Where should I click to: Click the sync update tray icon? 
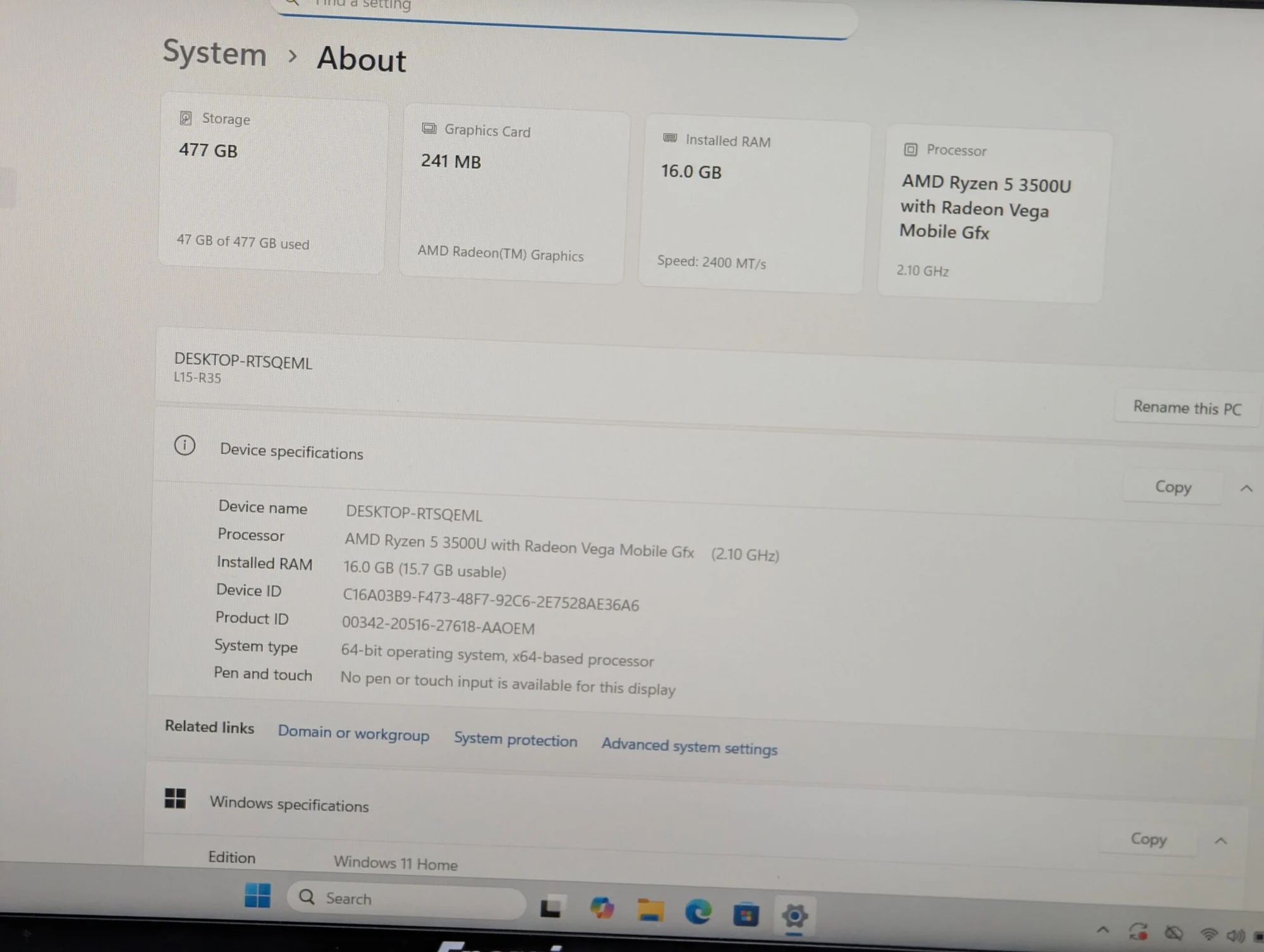[x=1138, y=931]
